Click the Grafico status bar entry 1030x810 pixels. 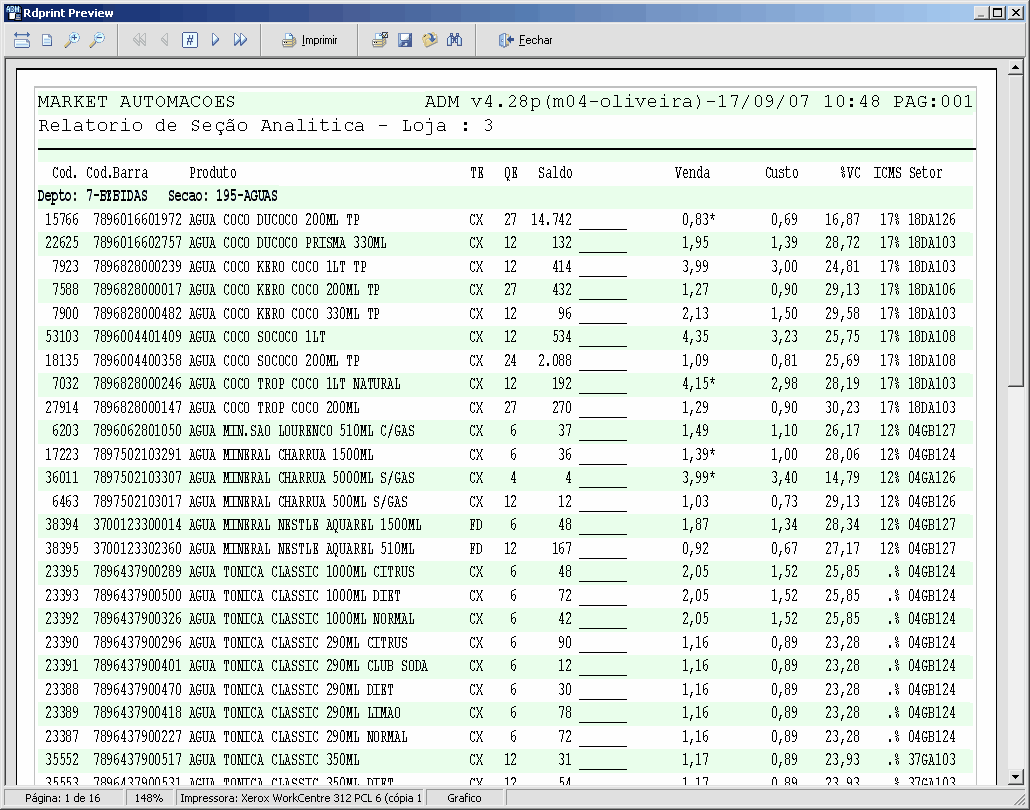[x=464, y=798]
